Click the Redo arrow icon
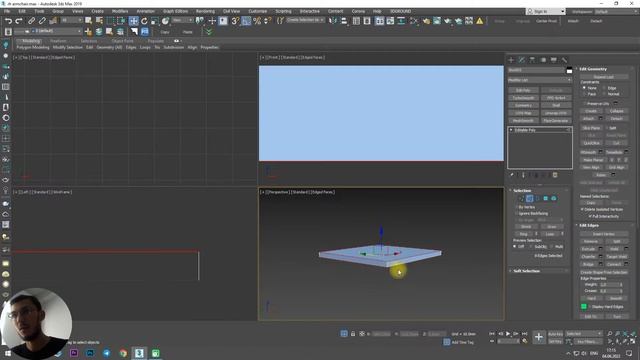 point(19,20)
